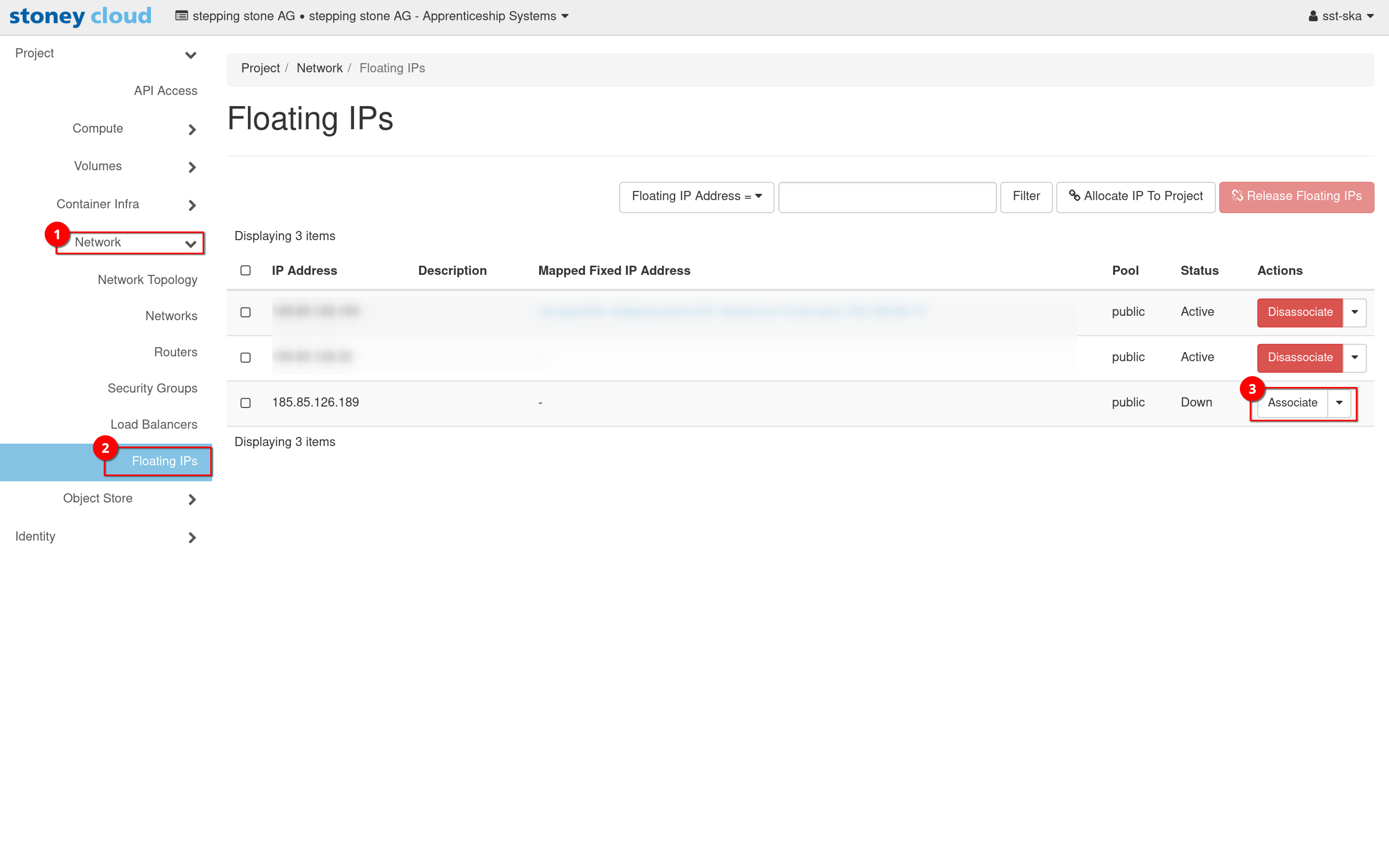
Task: Go to Network Topology page
Action: [148, 280]
